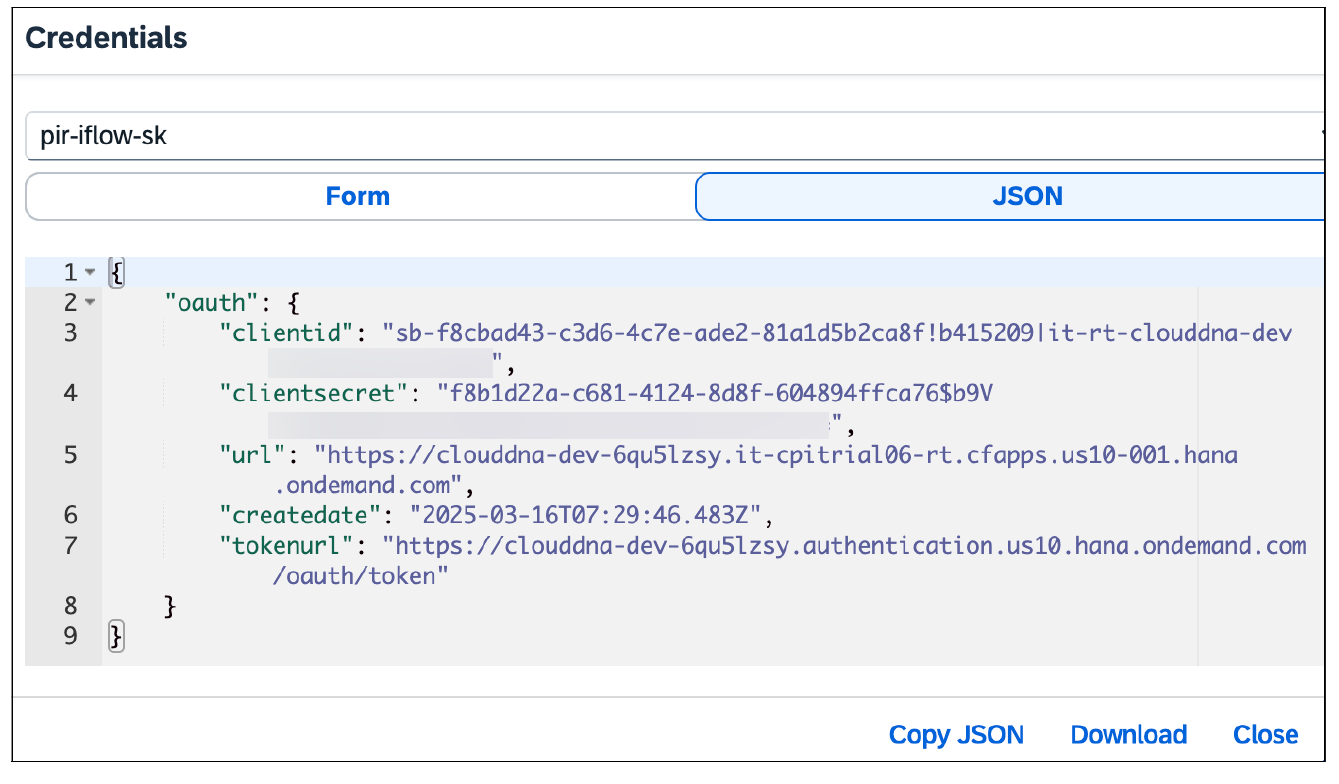Place cursor on the "url" key

click(x=253, y=455)
